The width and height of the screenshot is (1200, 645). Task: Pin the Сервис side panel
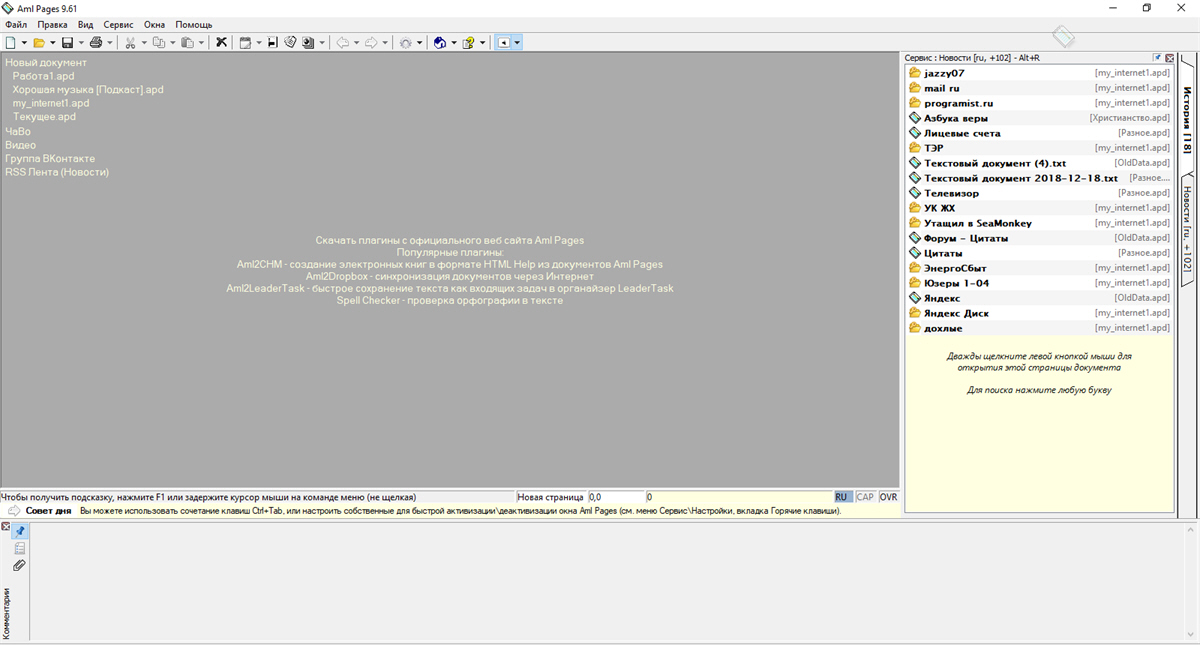pos(1157,58)
